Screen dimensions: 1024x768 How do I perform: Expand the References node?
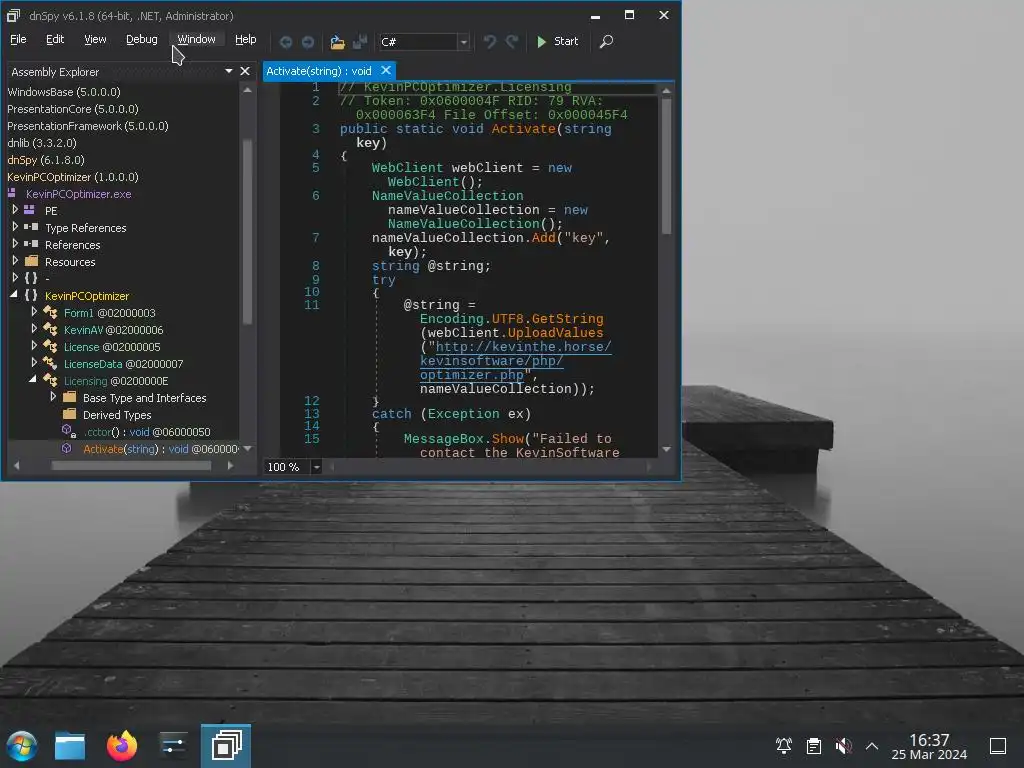pyautogui.click(x=14, y=244)
